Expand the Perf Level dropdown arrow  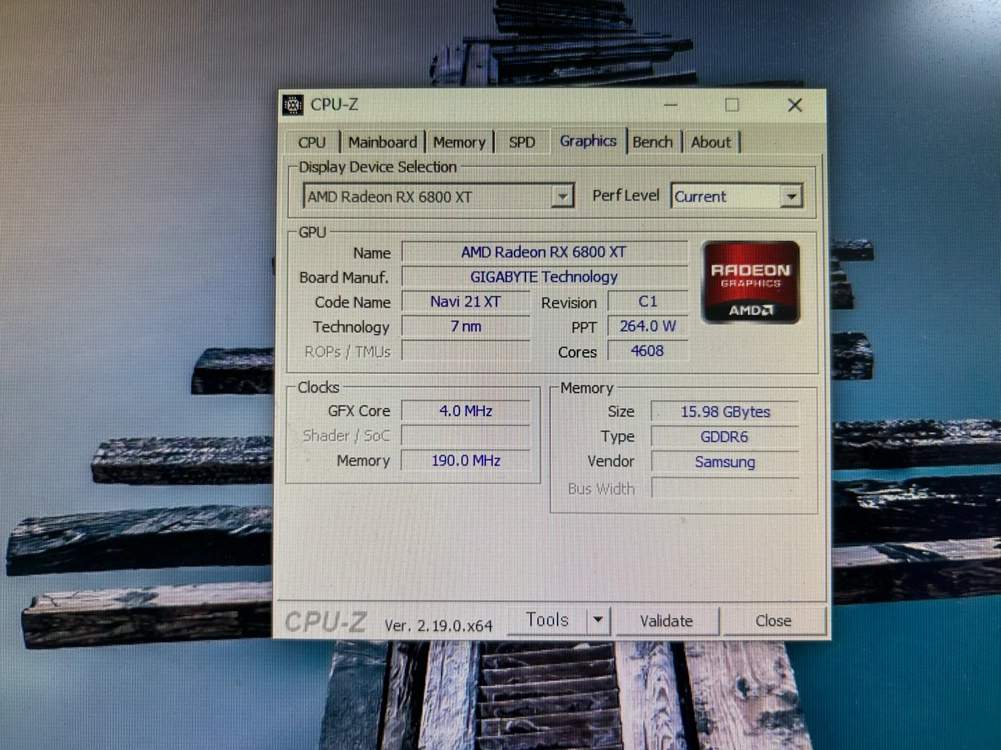click(791, 197)
